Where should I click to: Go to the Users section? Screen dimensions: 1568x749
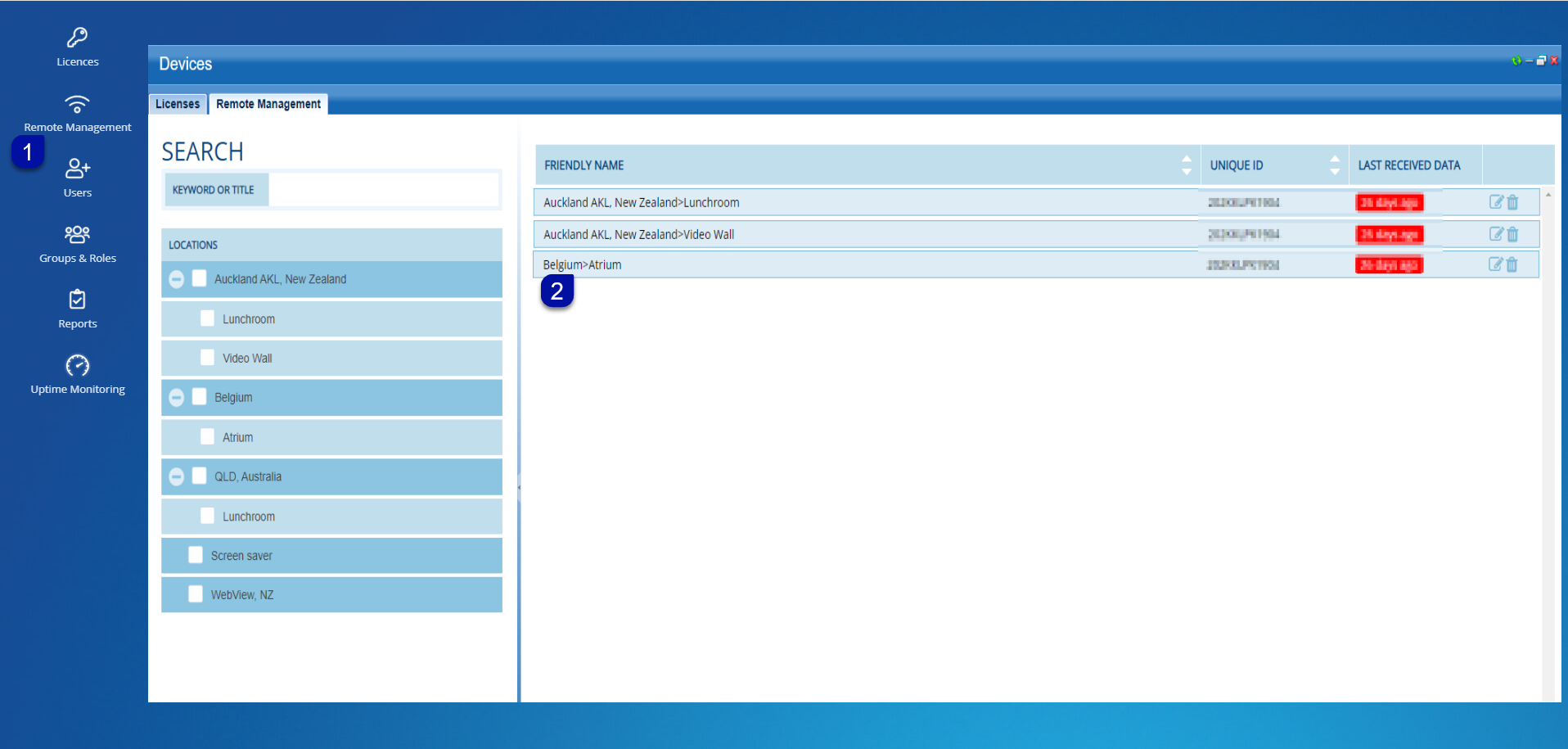pos(77,178)
